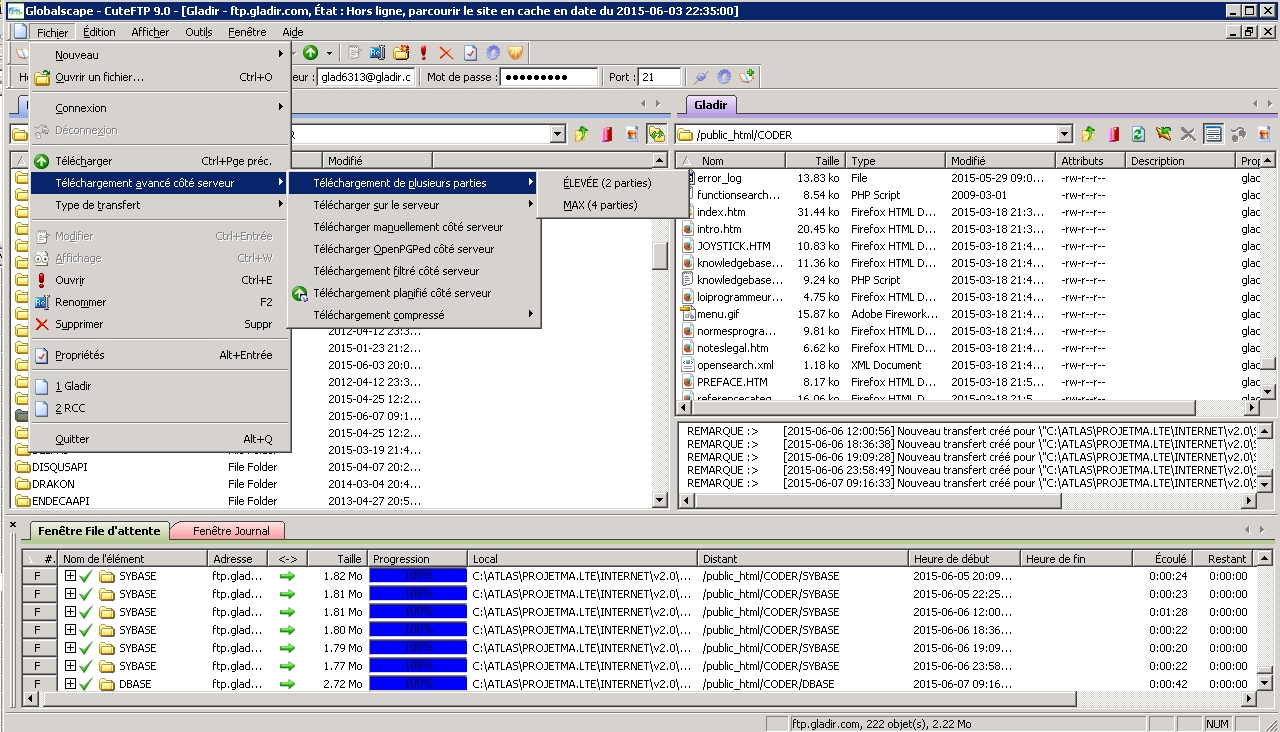The image size is (1280, 732).
Task: Click the red X delete icon in main toolbar
Action: point(446,53)
